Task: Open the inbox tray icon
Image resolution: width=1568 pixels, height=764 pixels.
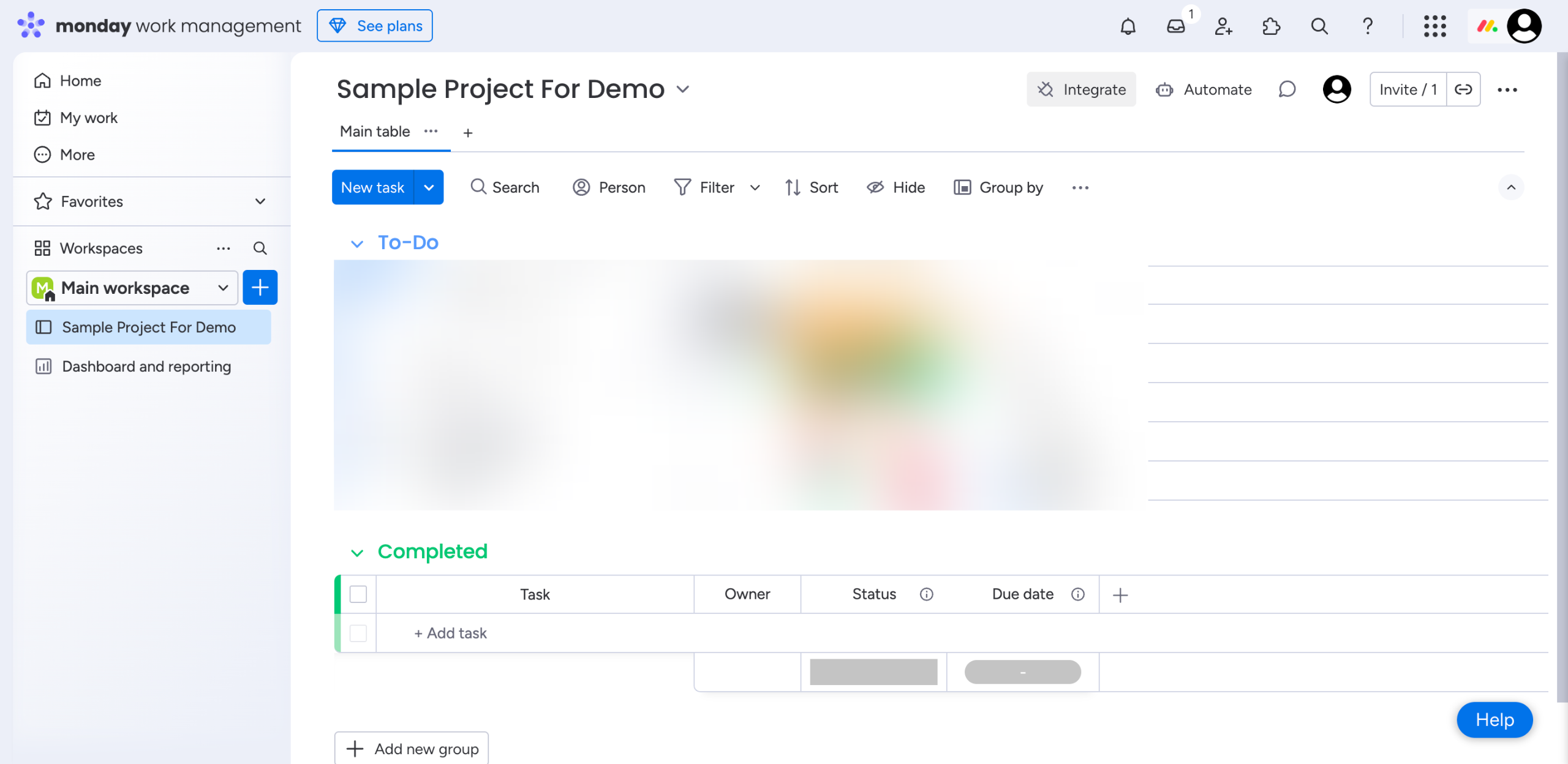Action: [1175, 26]
